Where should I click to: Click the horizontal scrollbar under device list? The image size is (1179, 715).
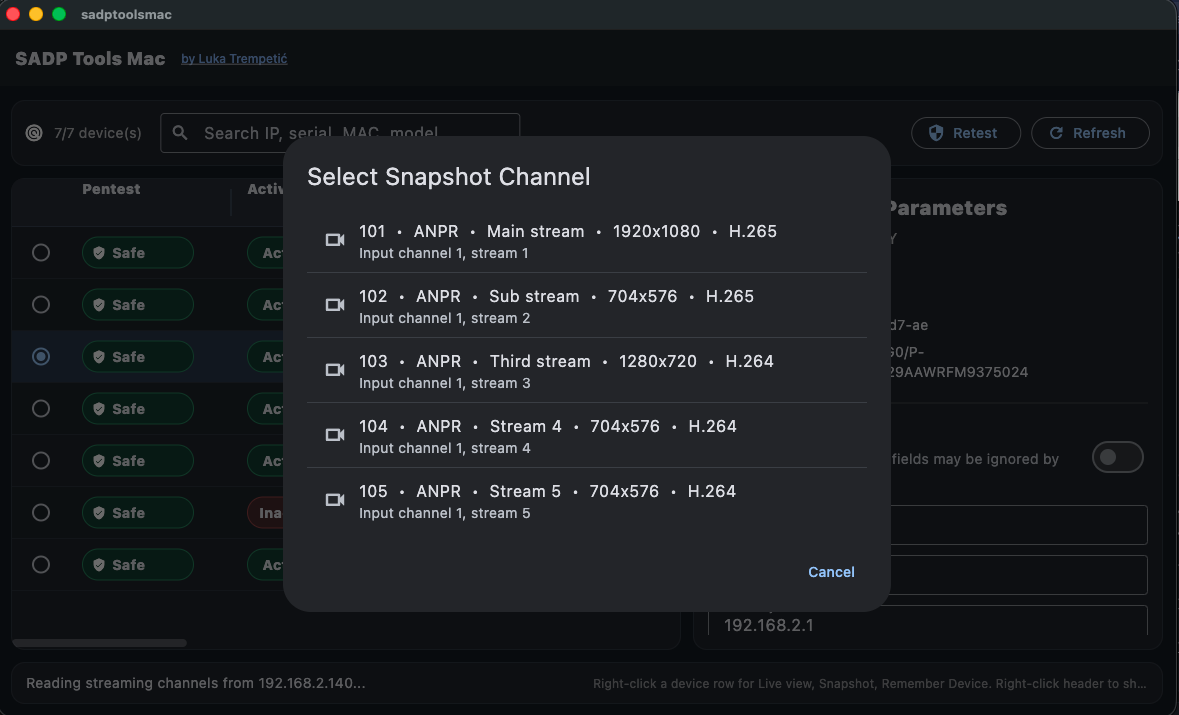pos(99,643)
